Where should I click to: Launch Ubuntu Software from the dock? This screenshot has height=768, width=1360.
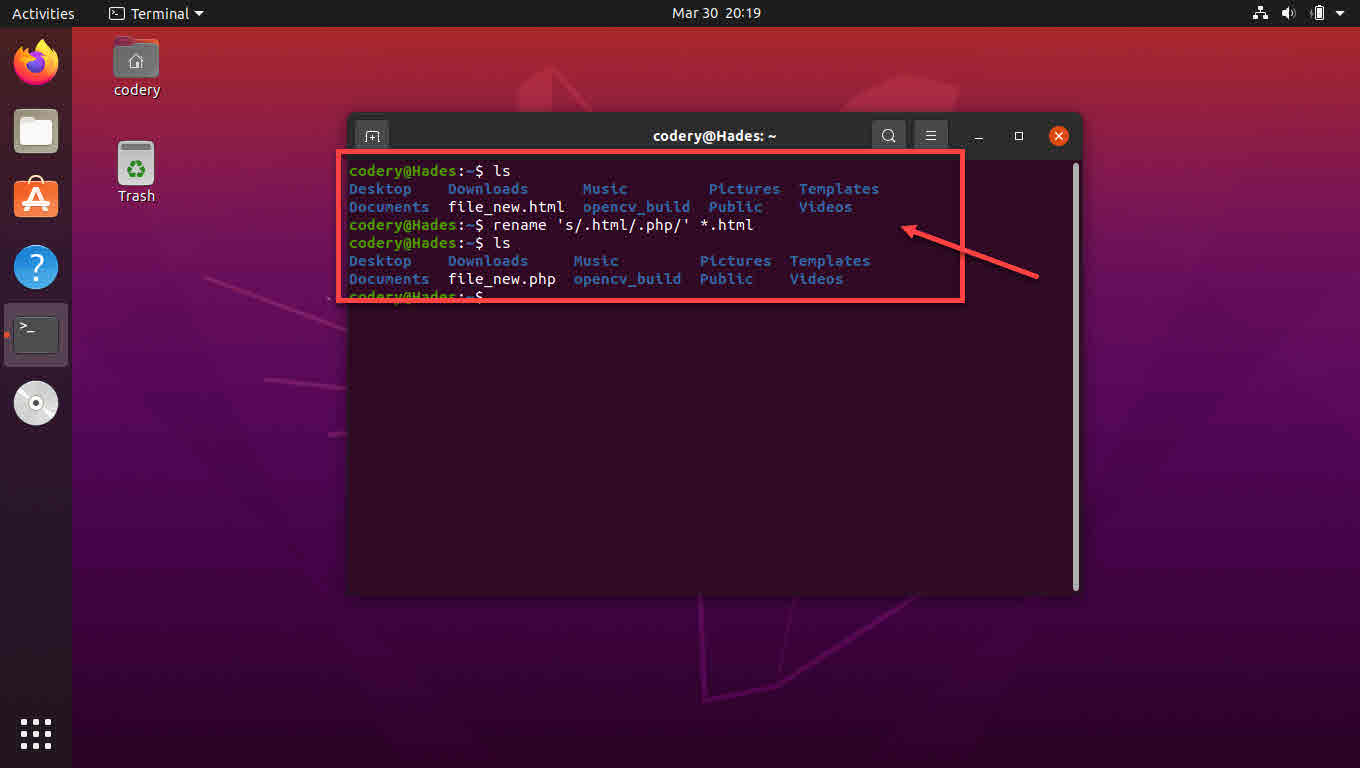35,198
